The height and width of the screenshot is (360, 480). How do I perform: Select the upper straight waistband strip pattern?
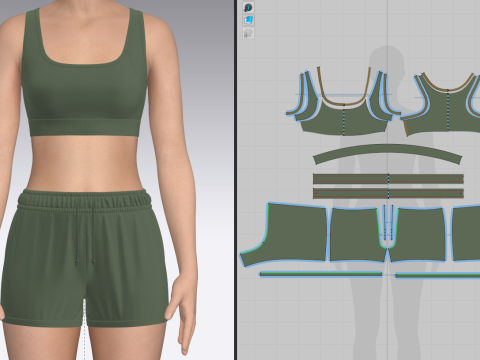(x=388, y=179)
